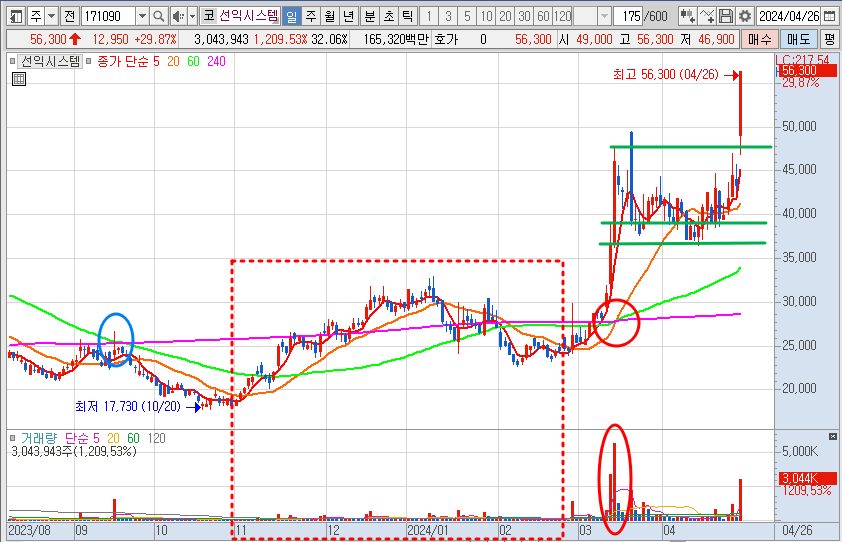This screenshot has width=842, height=542.
Task: Switch to the 틱 tick chart period
Action: 408,17
